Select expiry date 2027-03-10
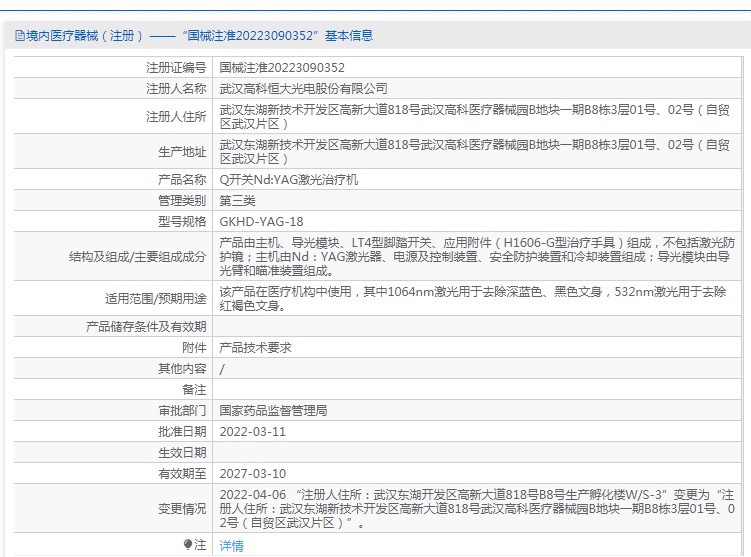The image size is (751, 557). [x=252, y=474]
